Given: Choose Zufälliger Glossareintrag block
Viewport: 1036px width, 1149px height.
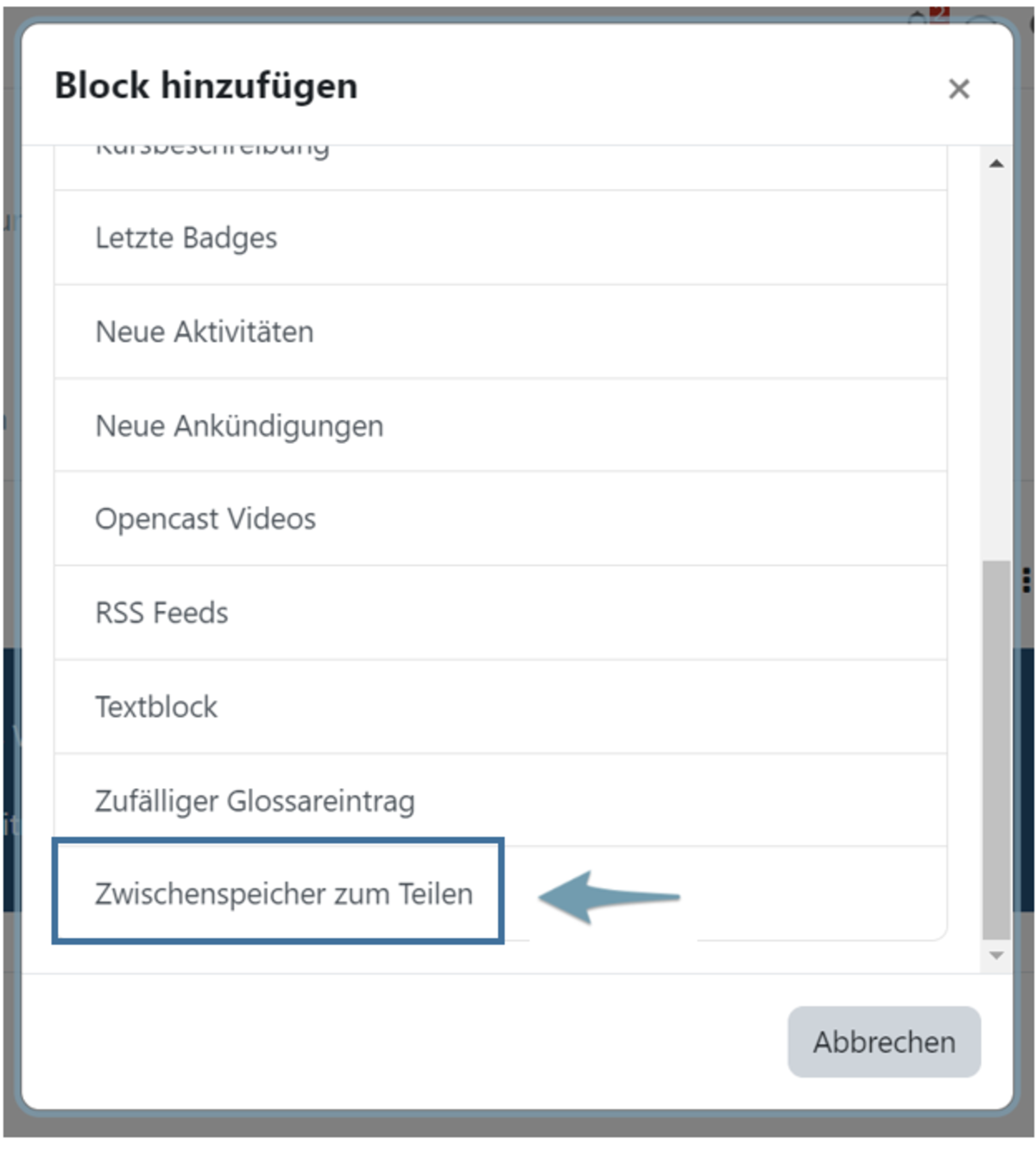Looking at the screenshot, I should click(255, 802).
